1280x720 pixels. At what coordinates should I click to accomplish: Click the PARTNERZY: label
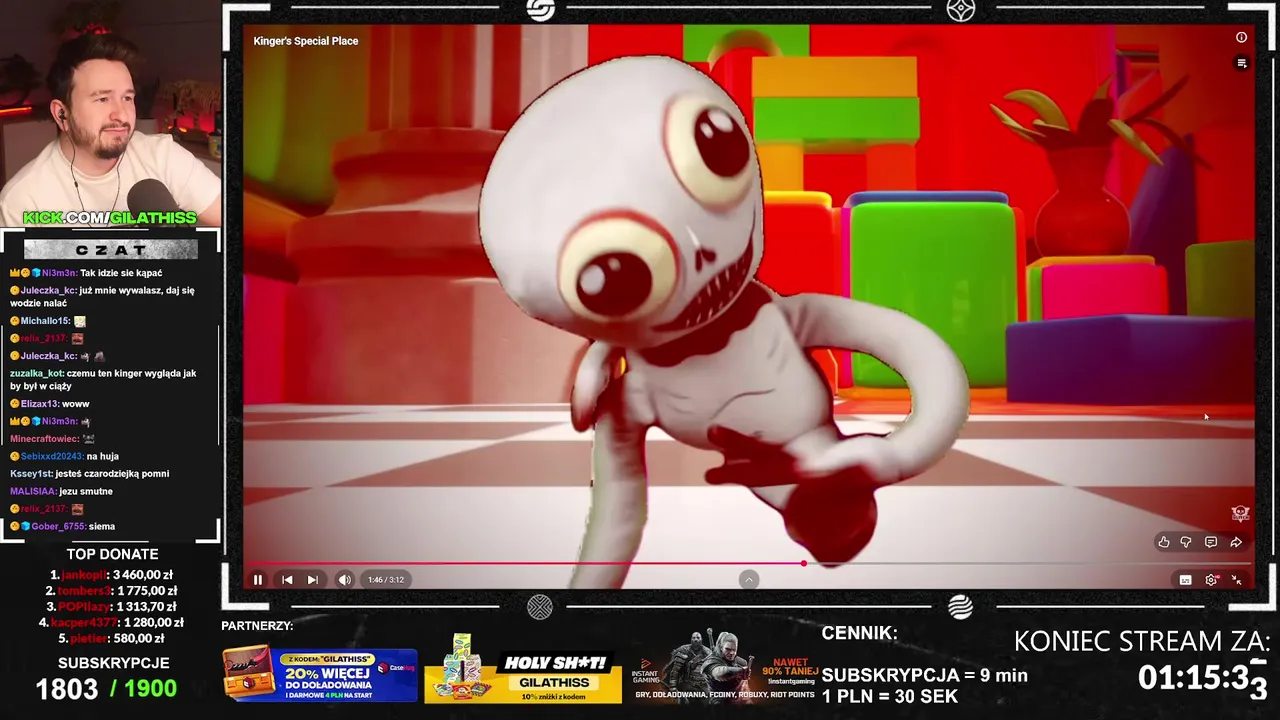(x=257, y=626)
